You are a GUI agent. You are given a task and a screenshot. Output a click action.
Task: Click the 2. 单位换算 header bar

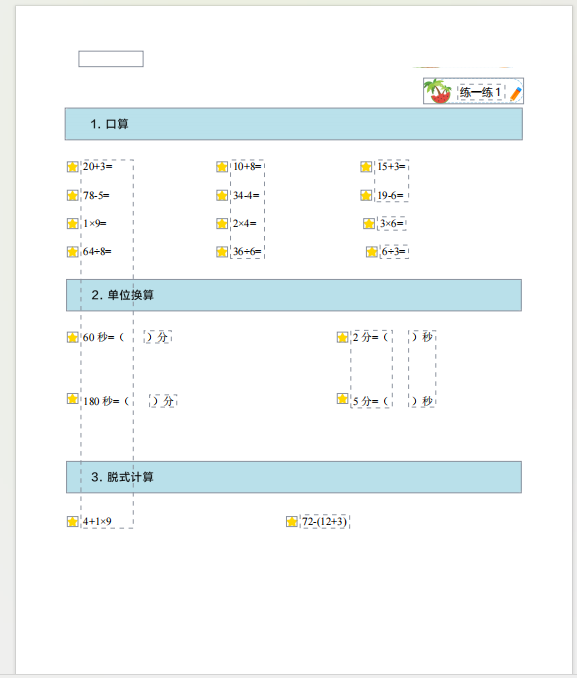[x=294, y=295]
